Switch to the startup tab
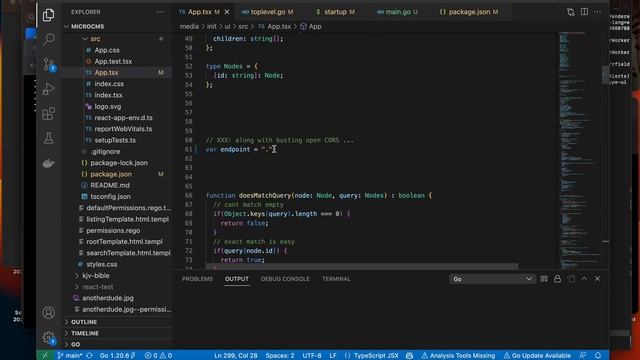The image size is (640, 360). point(335,12)
